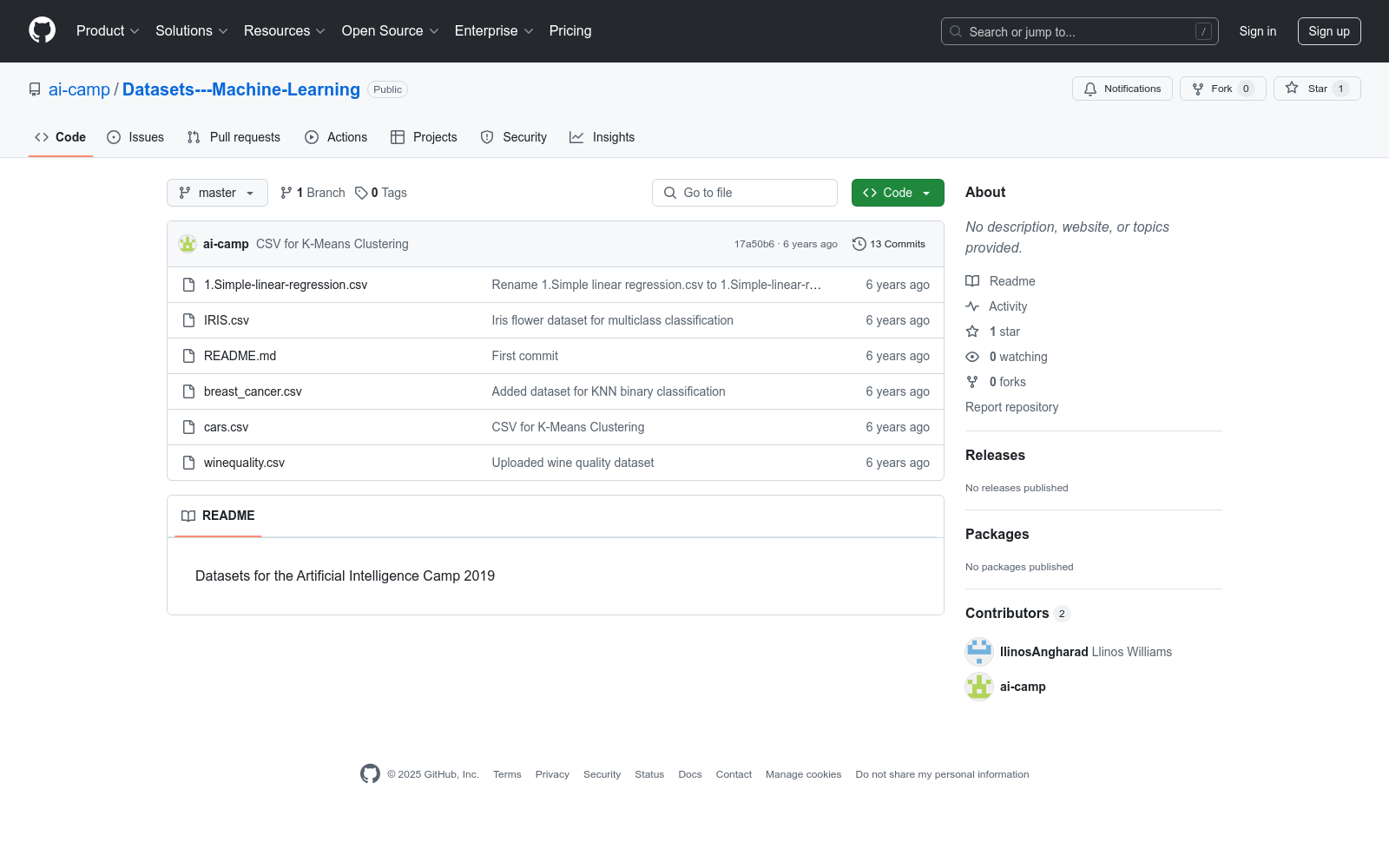Select the README tab
This screenshot has height=868, width=1389.
(218, 516)
